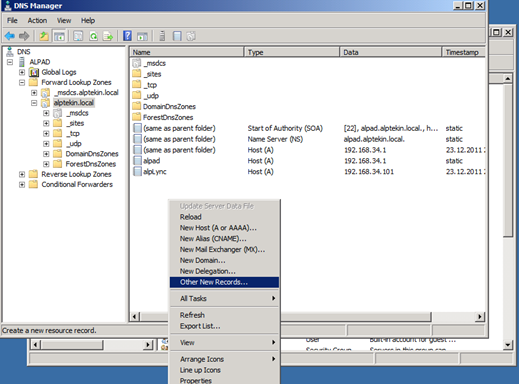519x384 pixels.
Task: Expand the ForestDnsZones tree node
Action: click(x=46, y=164)
